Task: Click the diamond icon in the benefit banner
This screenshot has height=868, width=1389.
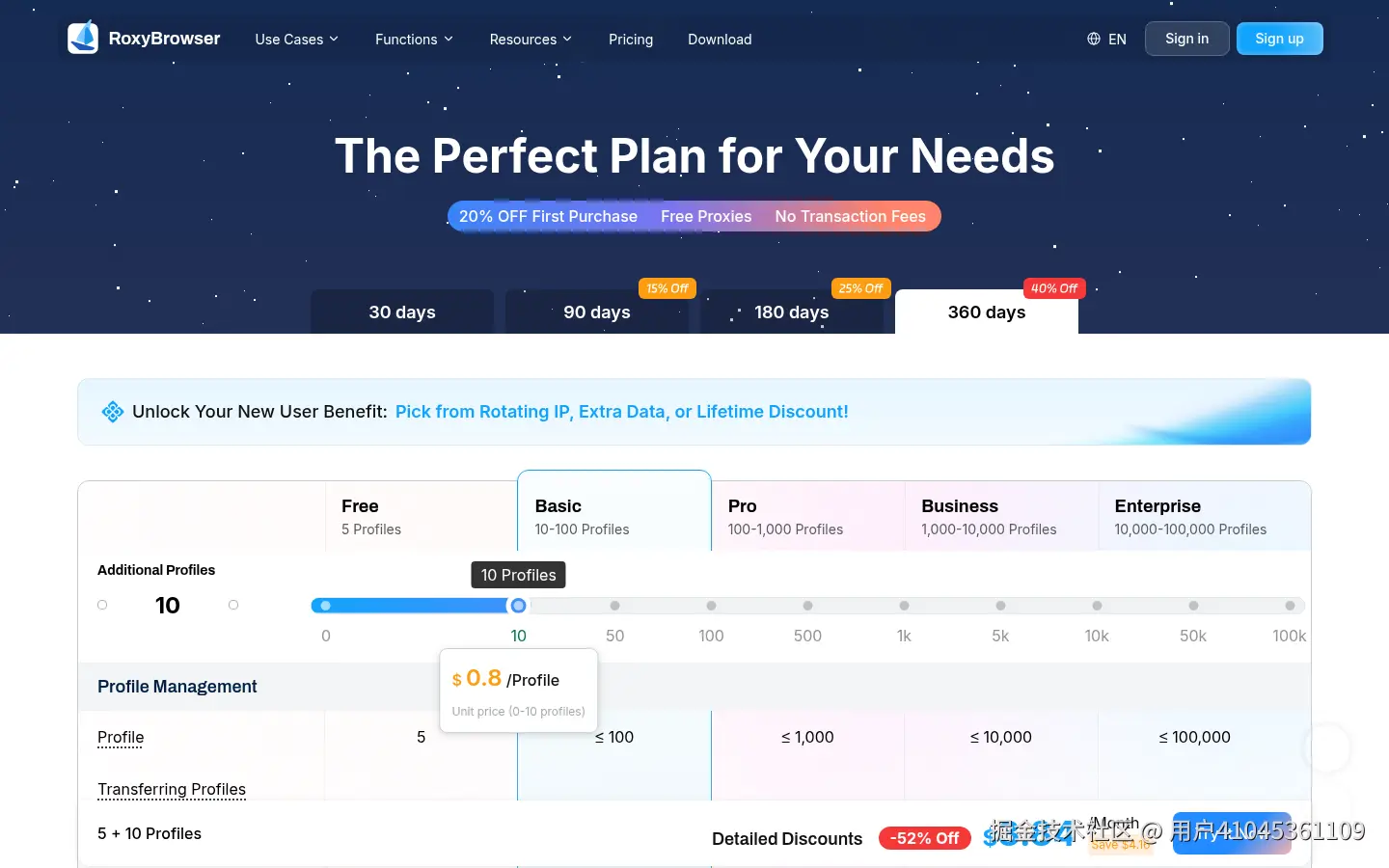Action: [x=113, y=412]
